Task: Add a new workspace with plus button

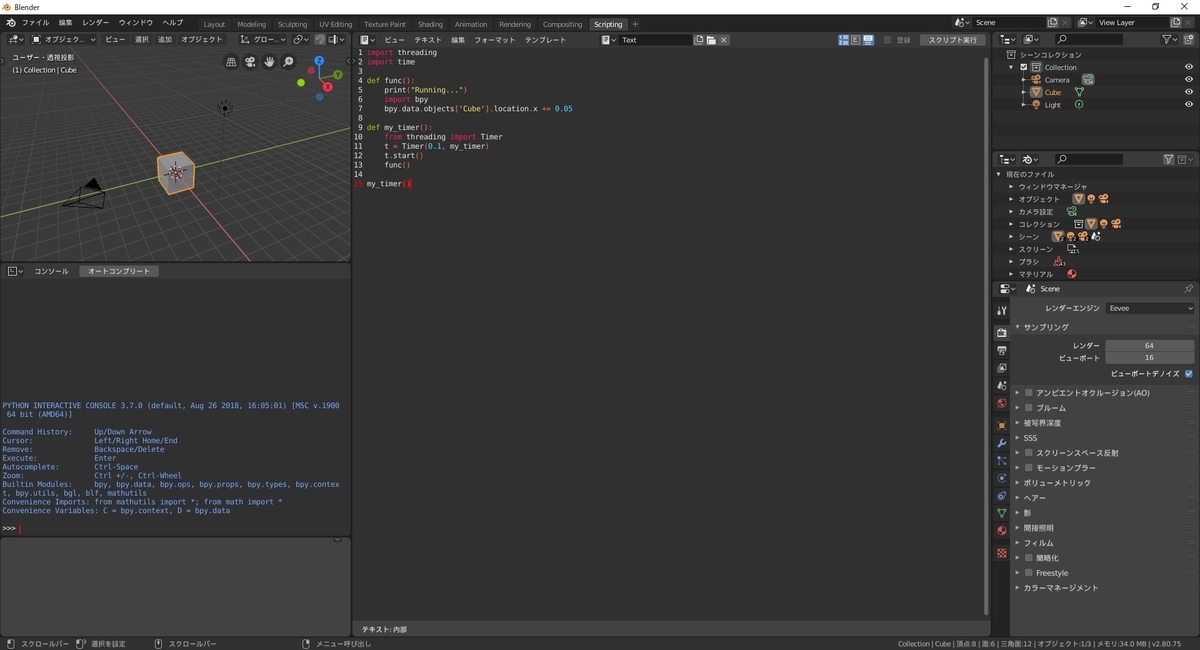Action: [635, 24]
